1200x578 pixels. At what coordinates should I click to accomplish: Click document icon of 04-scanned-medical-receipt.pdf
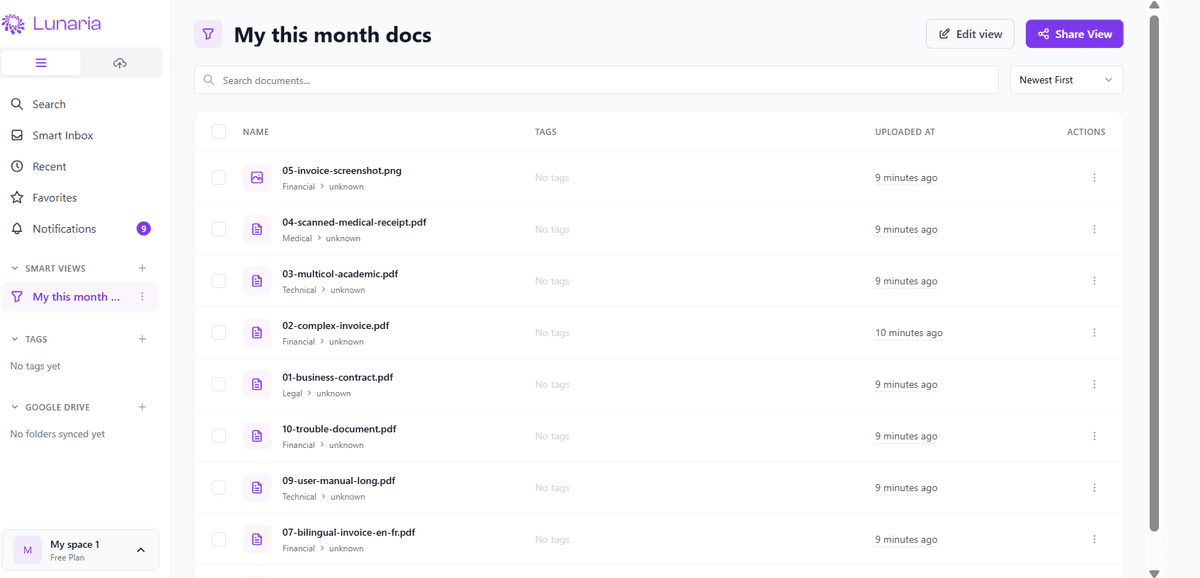point(257,229)
